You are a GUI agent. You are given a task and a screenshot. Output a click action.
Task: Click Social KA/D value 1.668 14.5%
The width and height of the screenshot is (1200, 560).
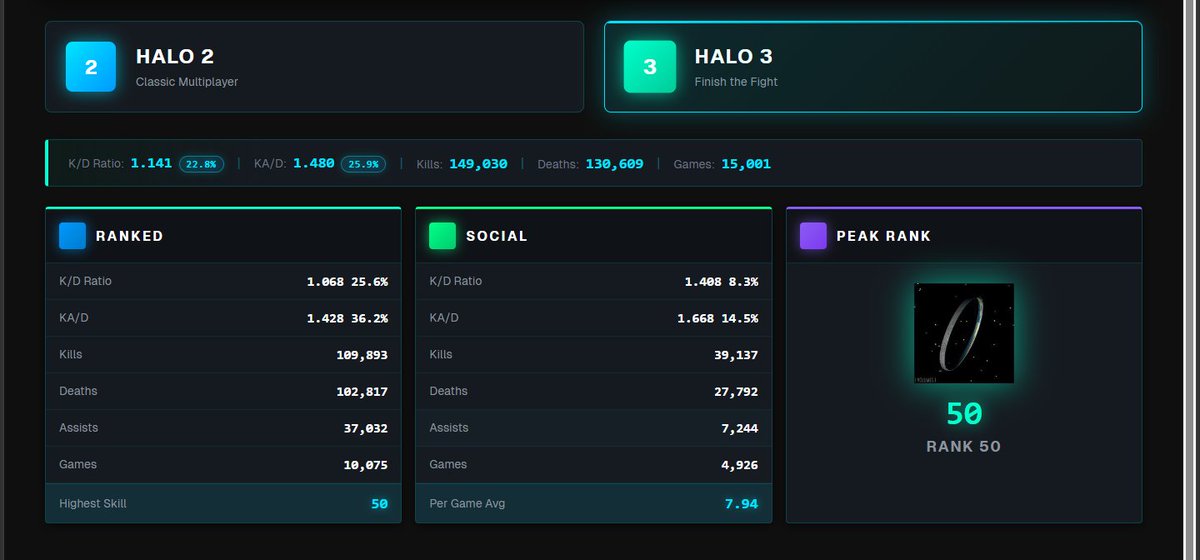pyautogui.click(x=717, y=318)
